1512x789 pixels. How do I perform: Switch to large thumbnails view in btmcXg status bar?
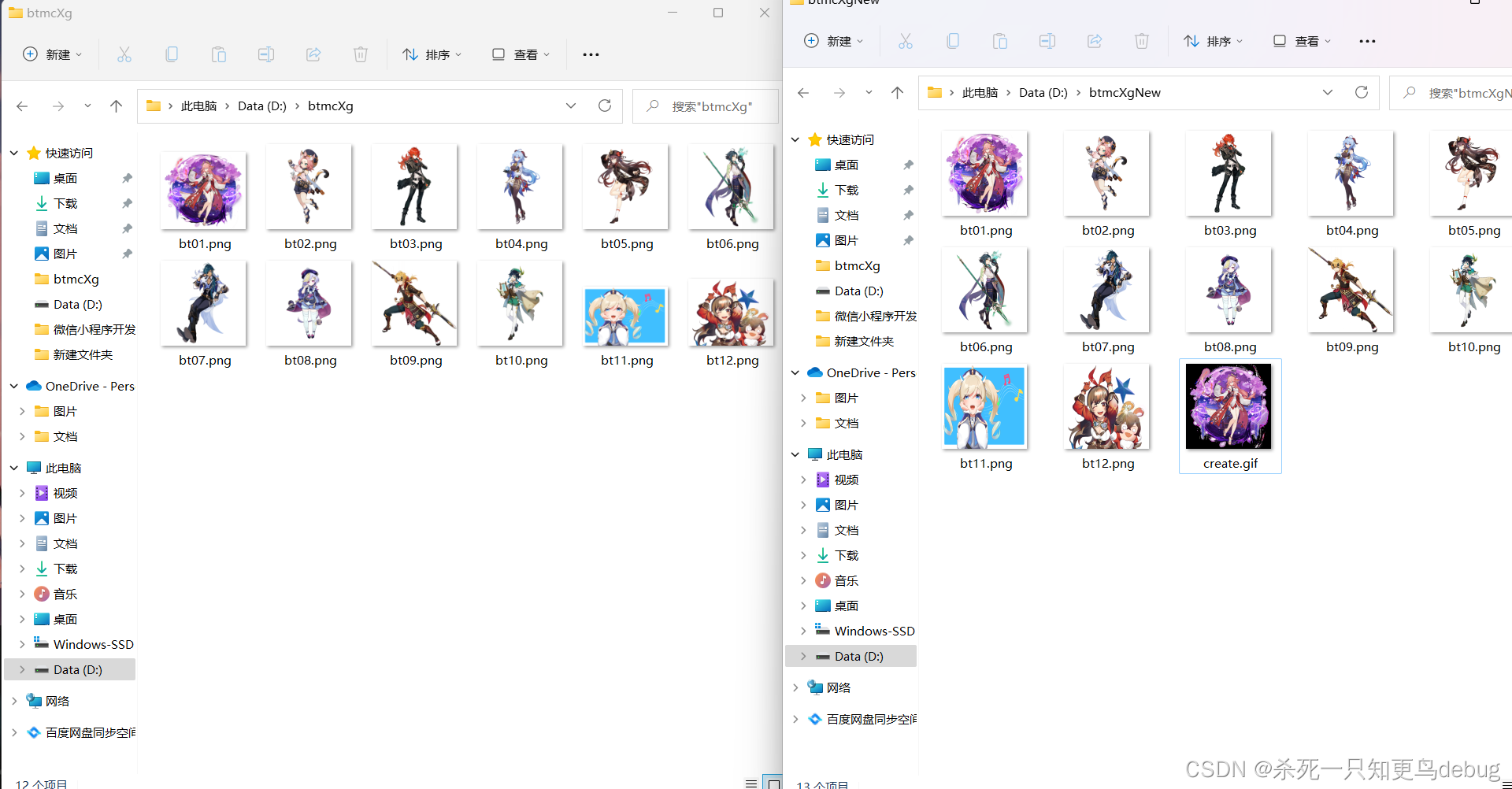pyautogui.click(x=774, y=783)
